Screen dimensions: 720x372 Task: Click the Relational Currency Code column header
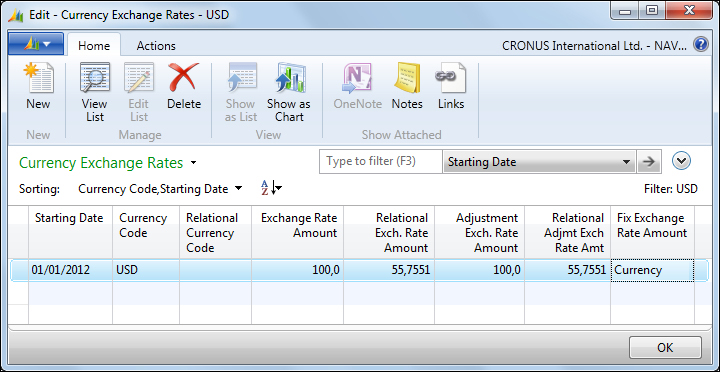coord(215,232)
